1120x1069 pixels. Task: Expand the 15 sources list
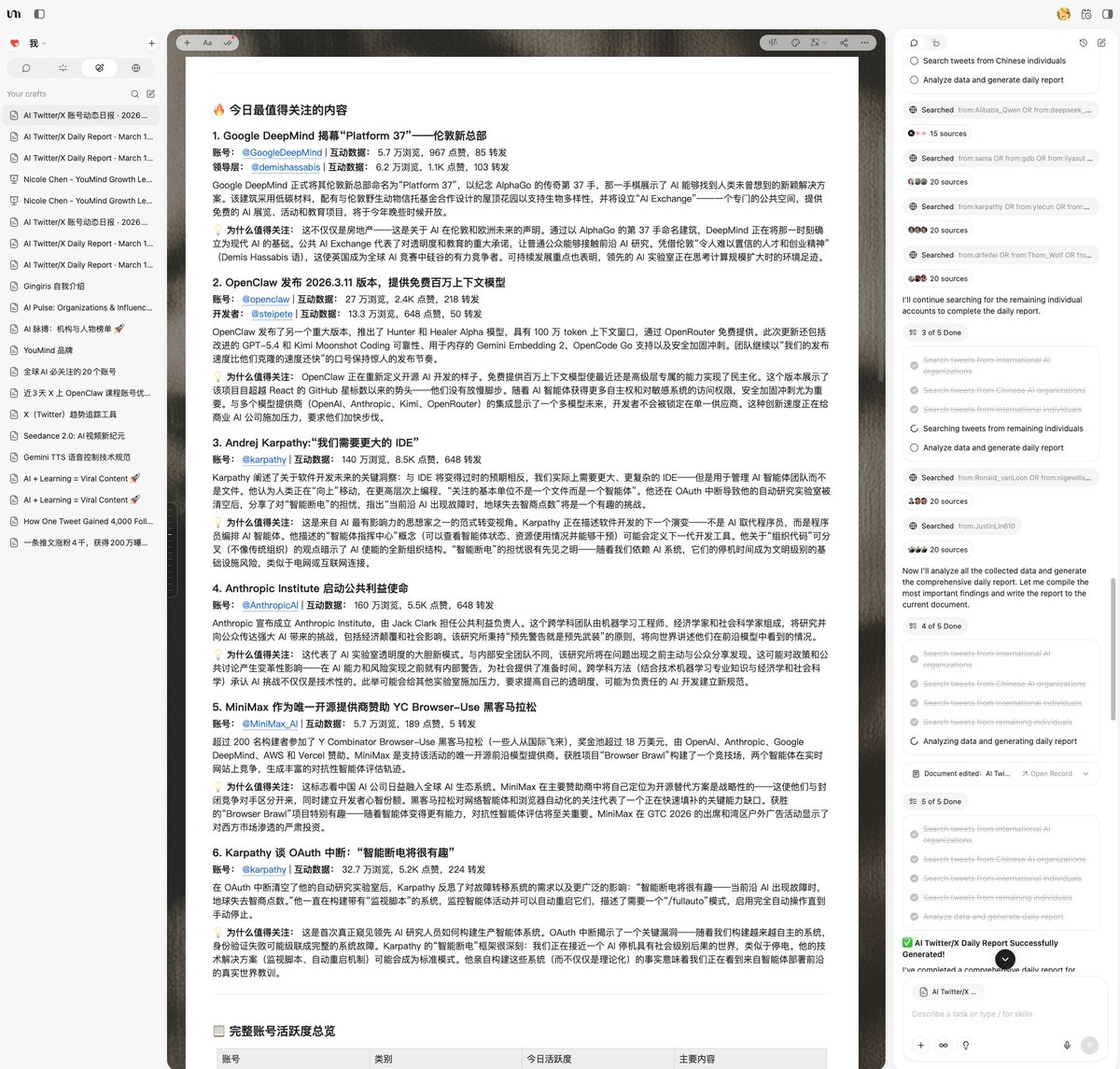938,134
